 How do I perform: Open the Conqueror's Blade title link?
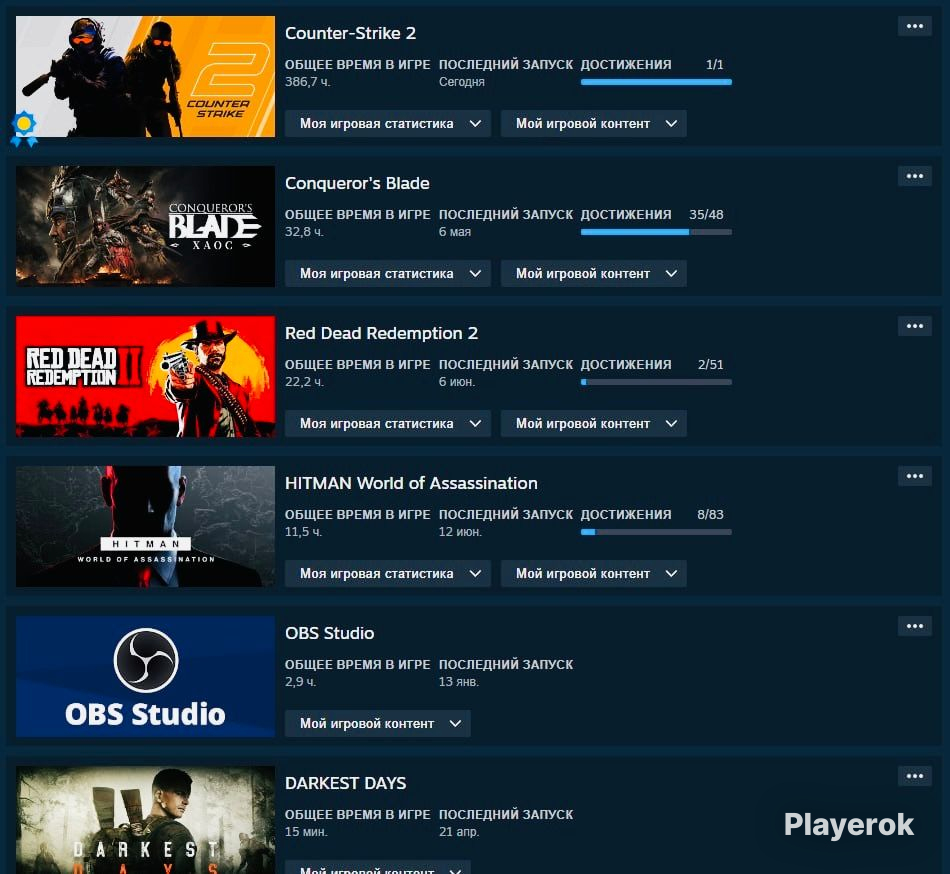[357, 184]
